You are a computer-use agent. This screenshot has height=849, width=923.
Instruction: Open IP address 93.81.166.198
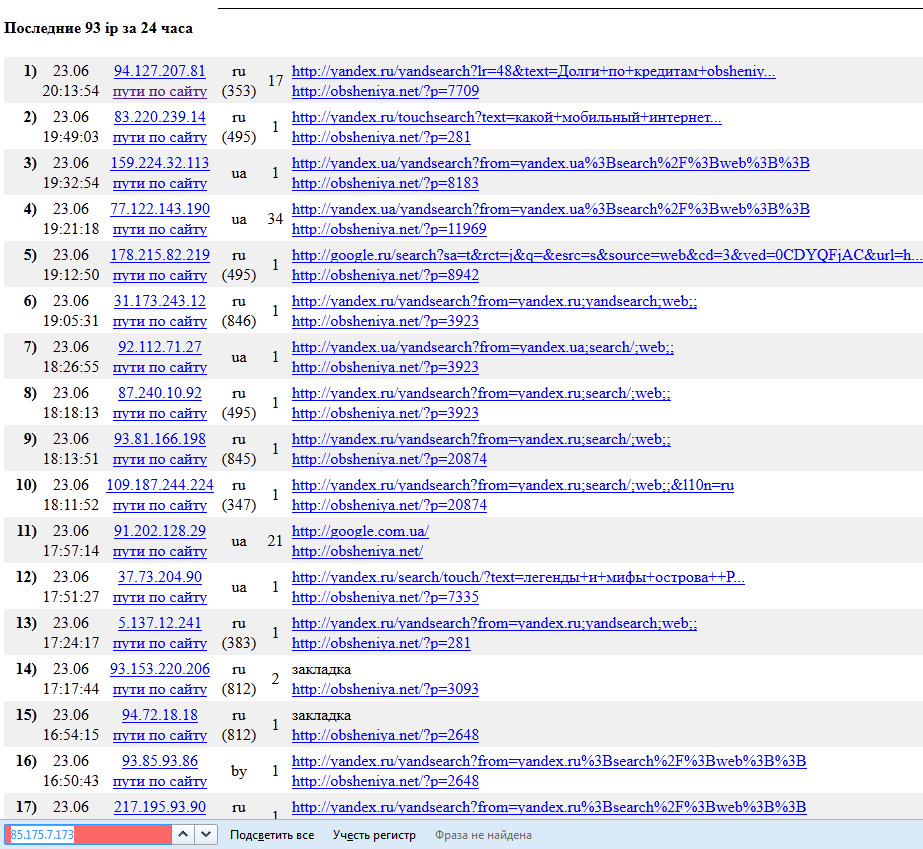pyautogui.click(x=160, y=439)
